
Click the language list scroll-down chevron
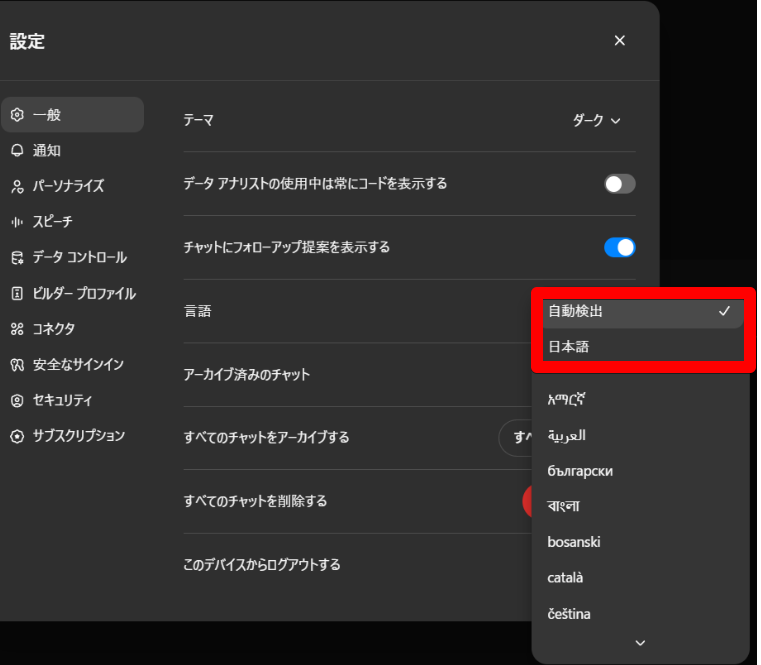[640, 643]
